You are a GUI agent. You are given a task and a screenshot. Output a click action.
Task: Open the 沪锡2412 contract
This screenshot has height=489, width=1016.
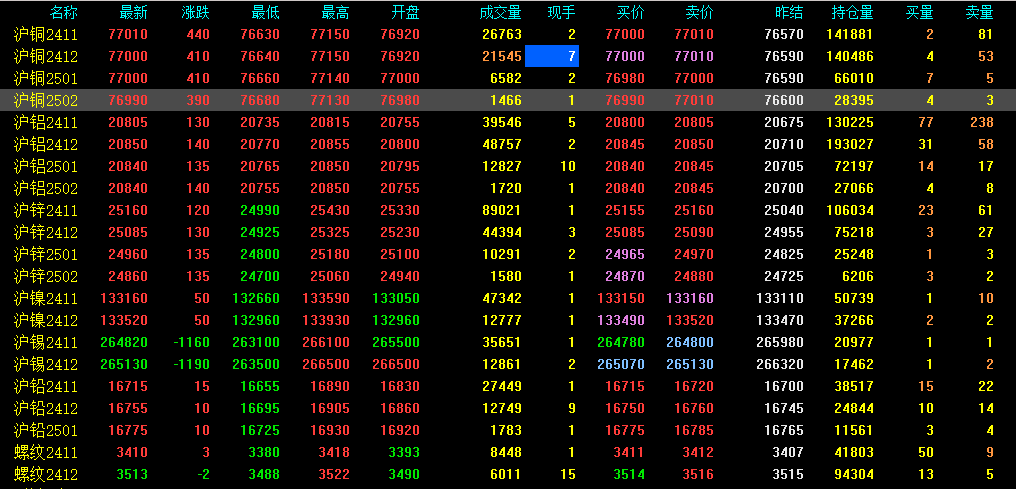click(x=45, y=364)
